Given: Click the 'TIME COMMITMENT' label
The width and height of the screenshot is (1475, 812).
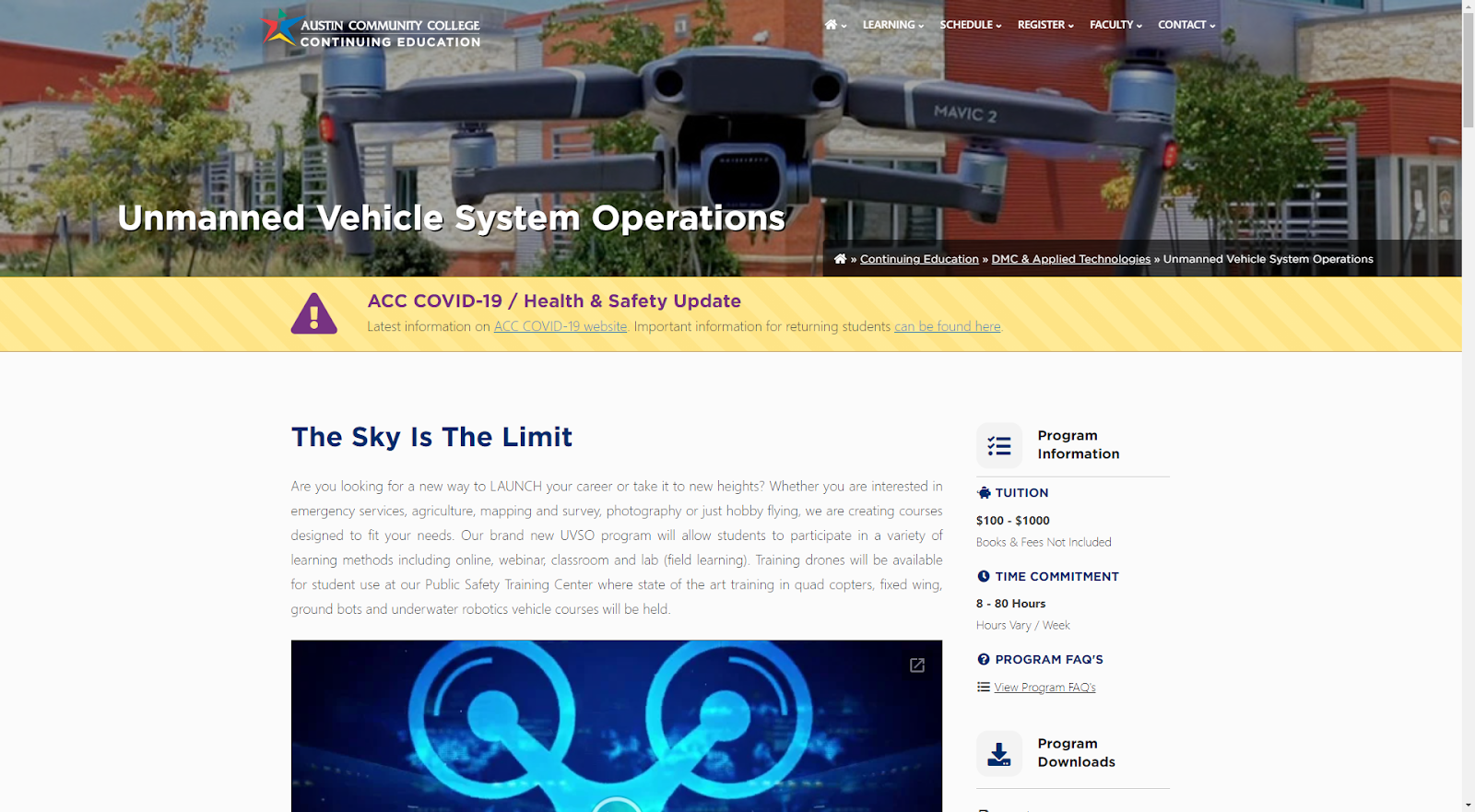Looking at the screenshot, I should click(1056, 576).
